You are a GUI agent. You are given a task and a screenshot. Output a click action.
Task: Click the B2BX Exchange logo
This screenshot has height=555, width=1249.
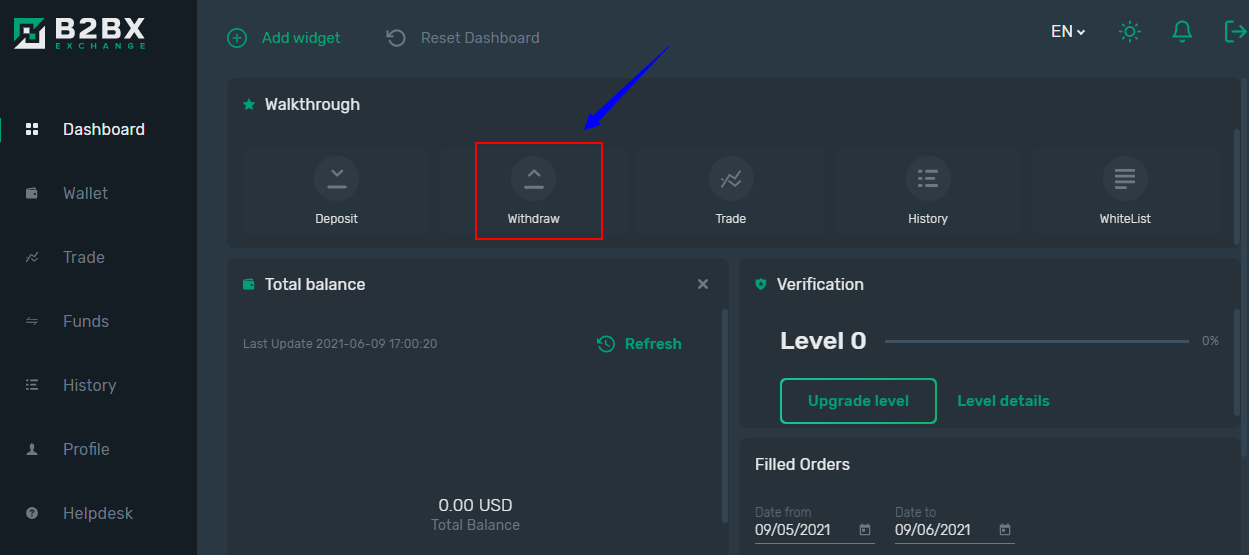pyautogui.click(x=79, y=32)
